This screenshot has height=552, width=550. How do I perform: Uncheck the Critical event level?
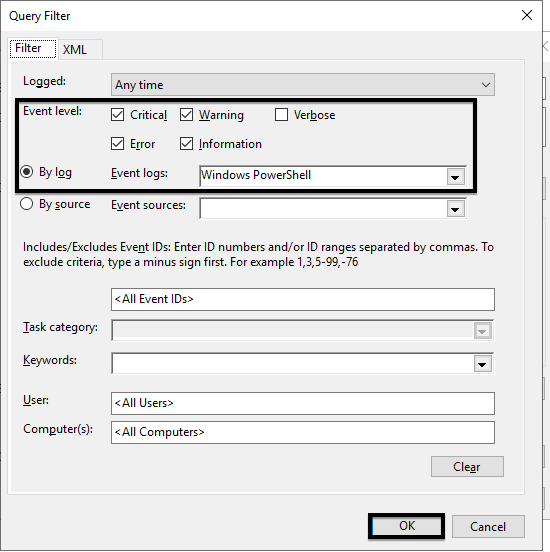(117, 115)
